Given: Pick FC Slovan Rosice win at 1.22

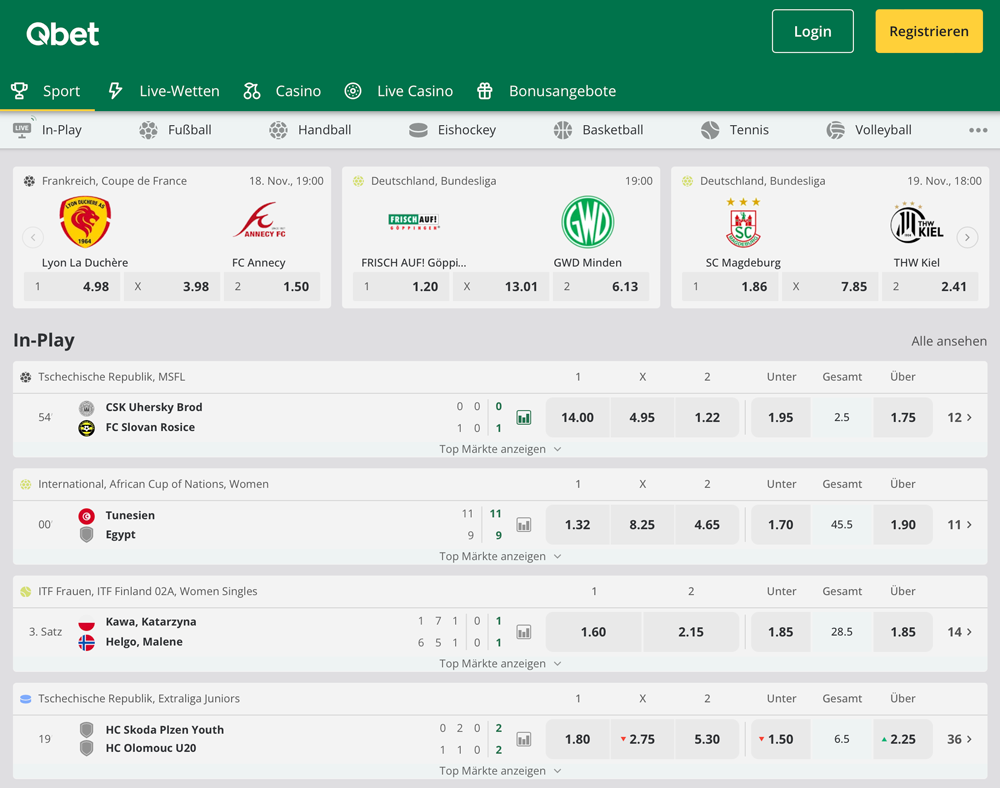Looking at the screenshot, I should coord(707,418).
